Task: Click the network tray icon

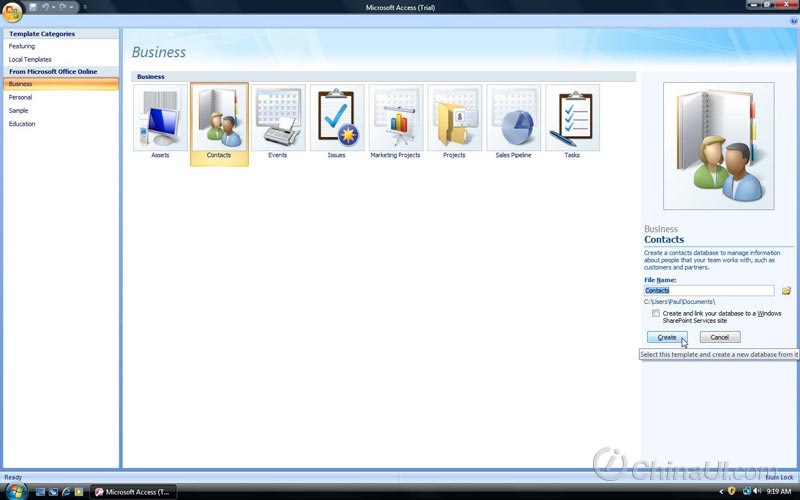Action: (746, 491)
